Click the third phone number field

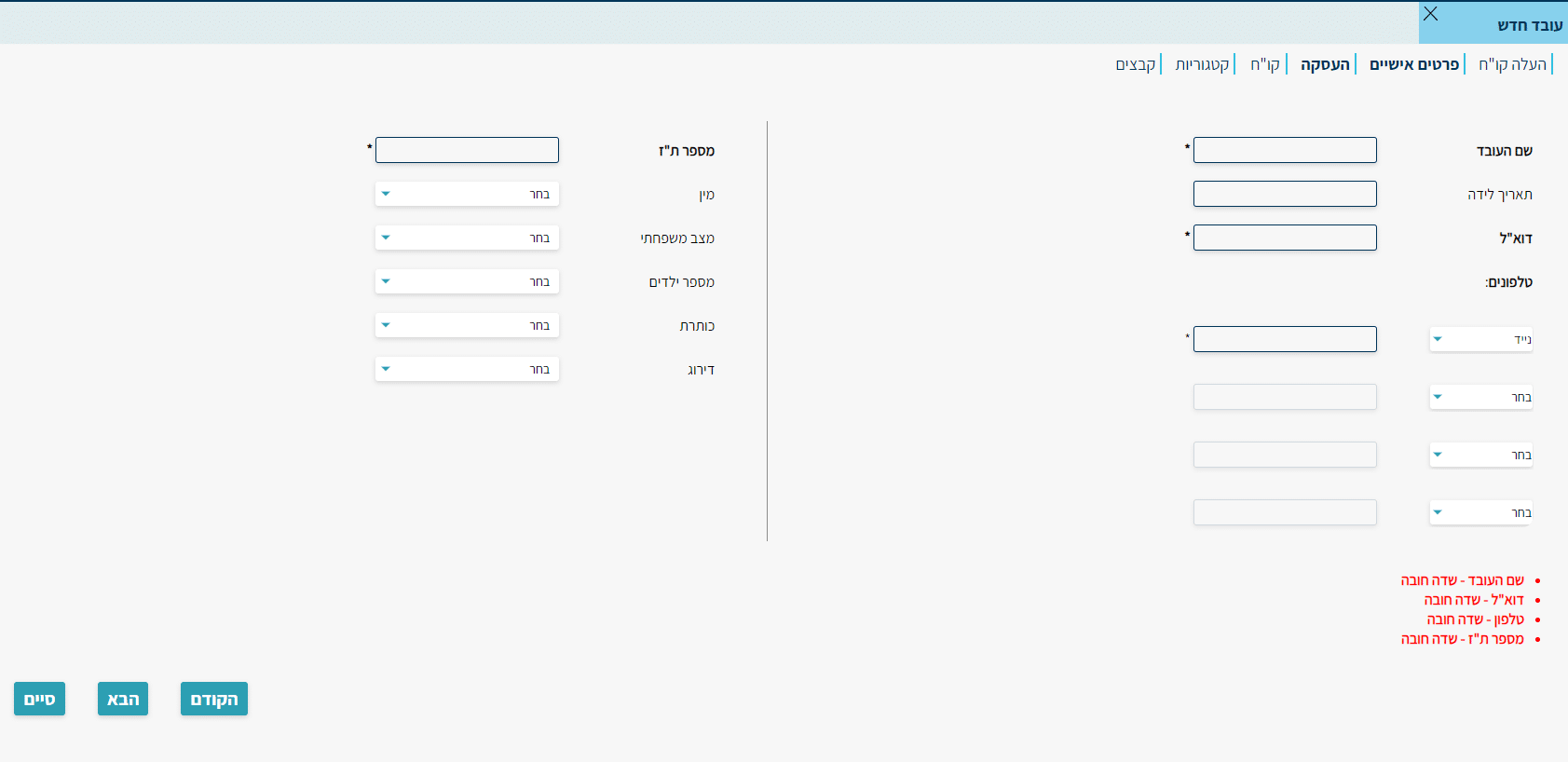coord(1285,455)
